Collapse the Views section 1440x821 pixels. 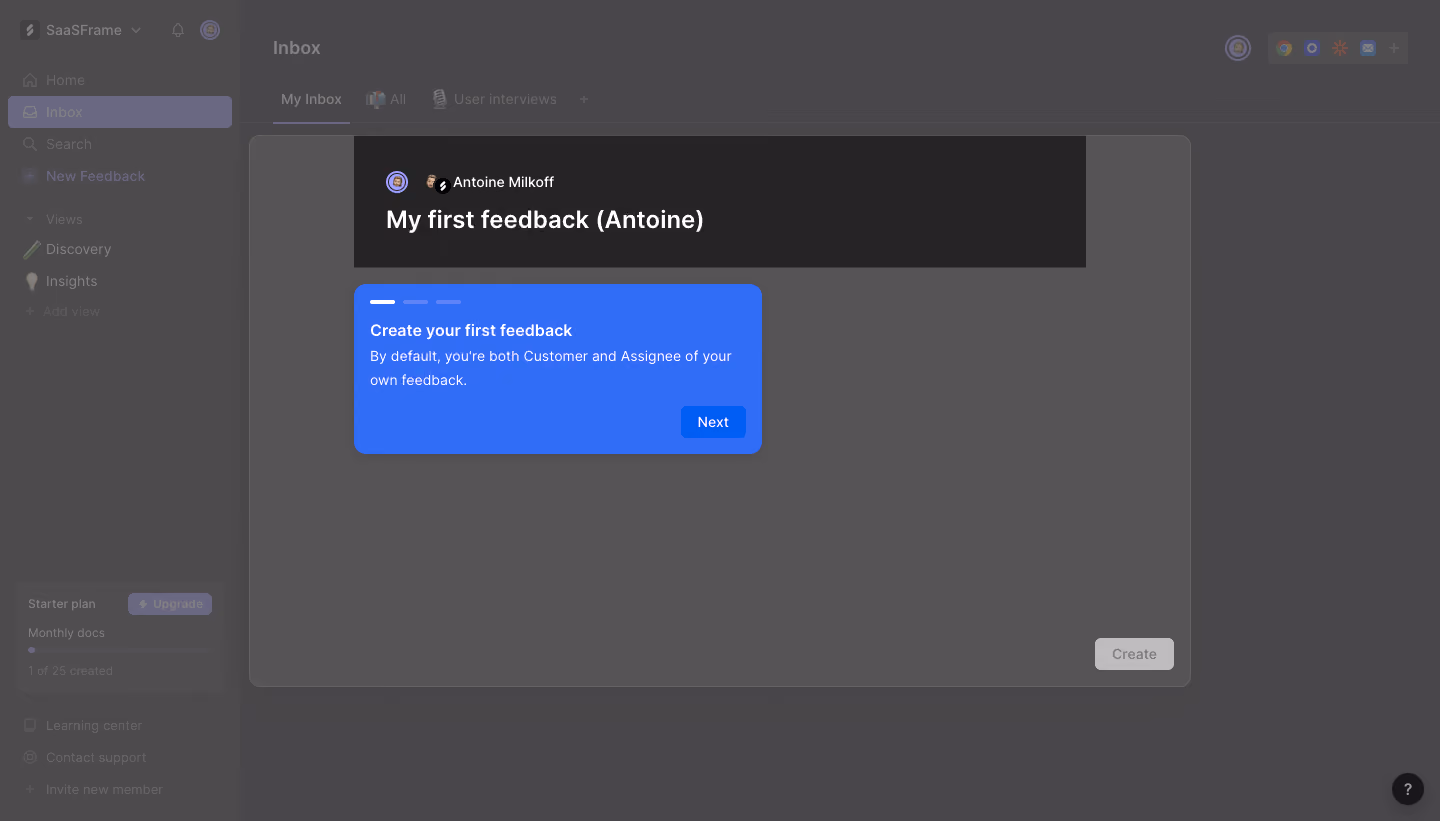pyautogui.click(x=30, y=219)
